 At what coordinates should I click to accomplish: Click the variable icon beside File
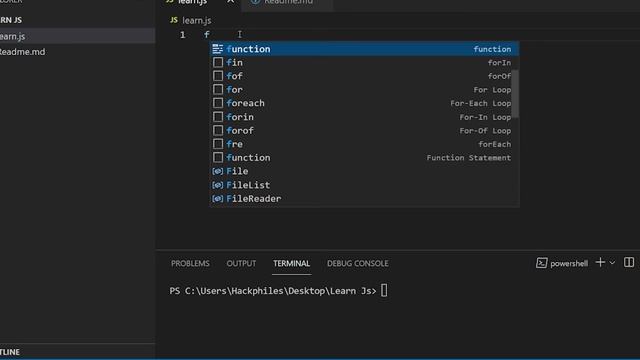click(x=218, y=171)
